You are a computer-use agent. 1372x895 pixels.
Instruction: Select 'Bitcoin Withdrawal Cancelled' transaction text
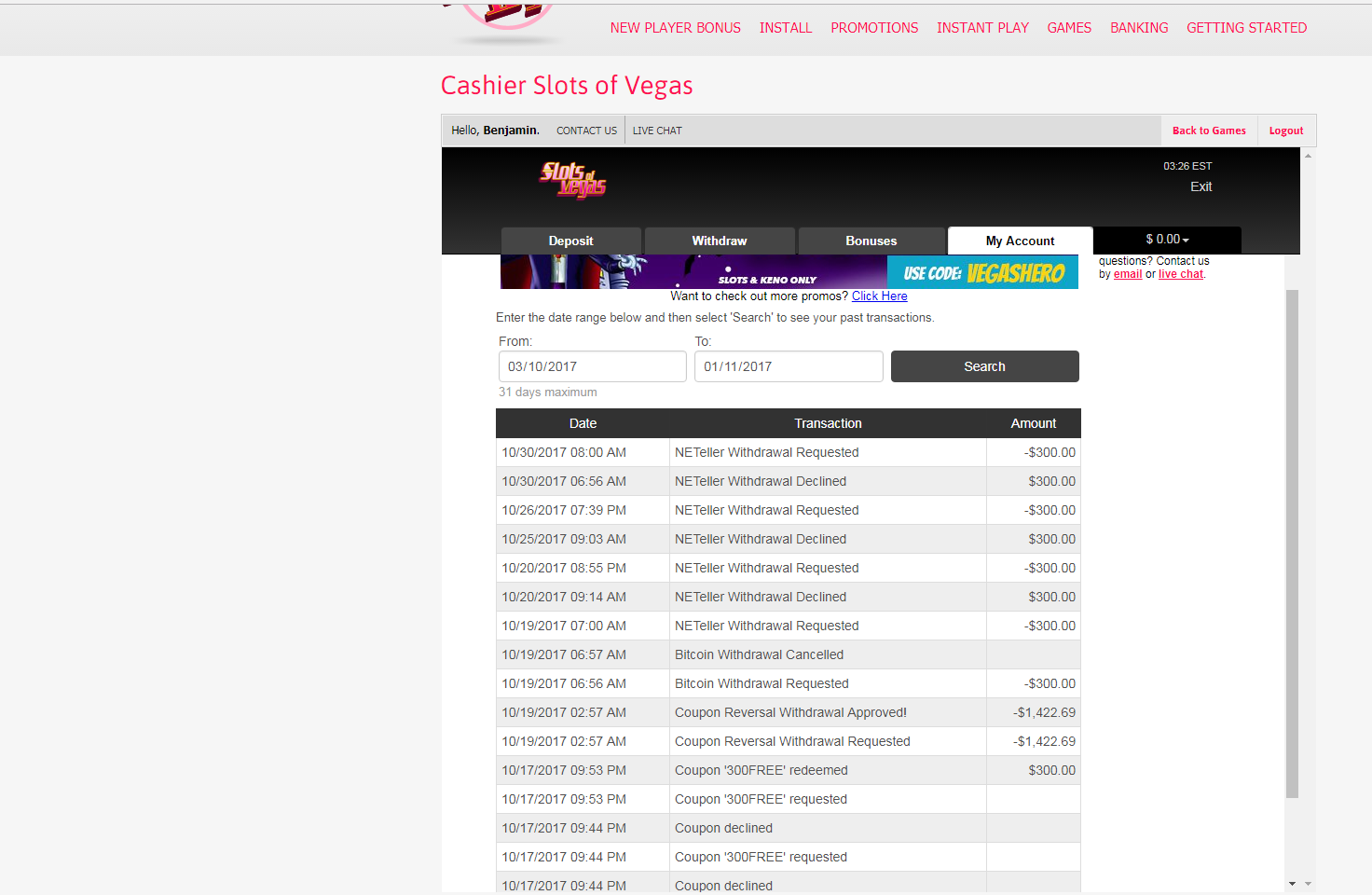tap(759, 654)
